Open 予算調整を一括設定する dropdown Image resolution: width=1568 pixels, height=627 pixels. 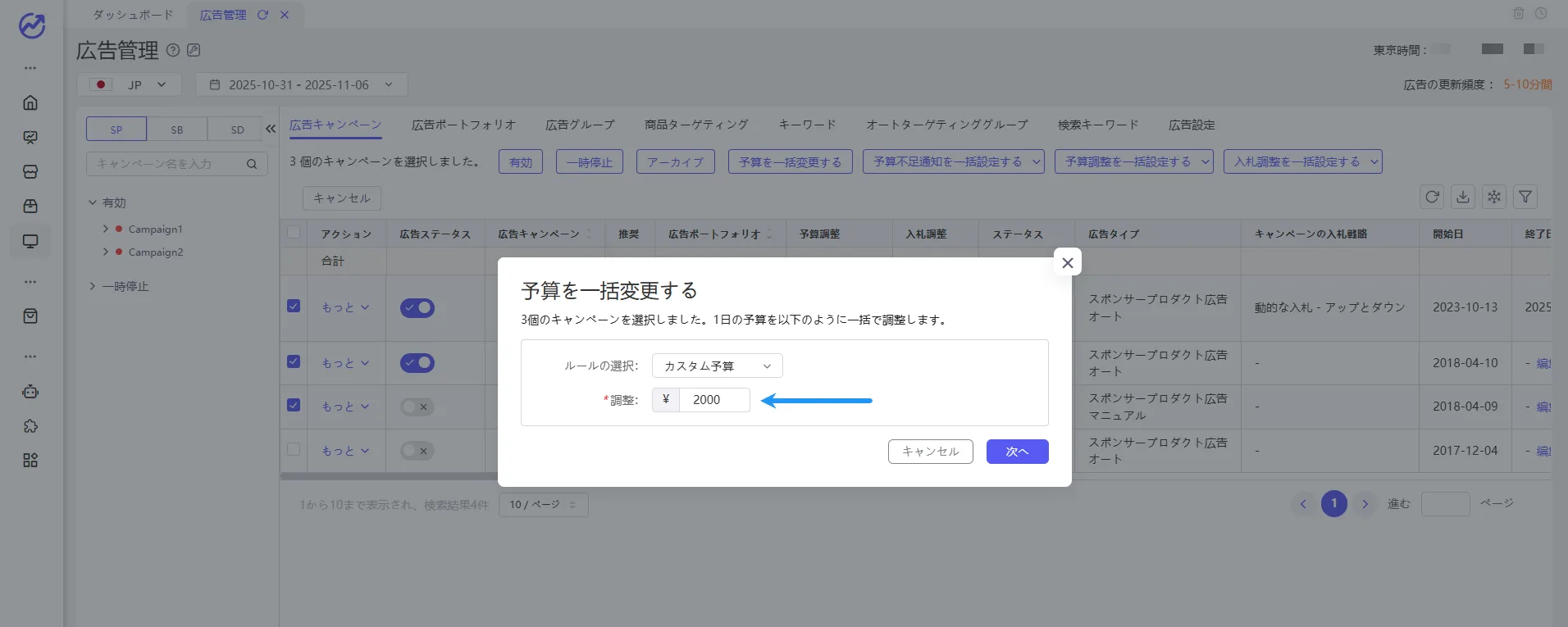(x=1134, y=161)
